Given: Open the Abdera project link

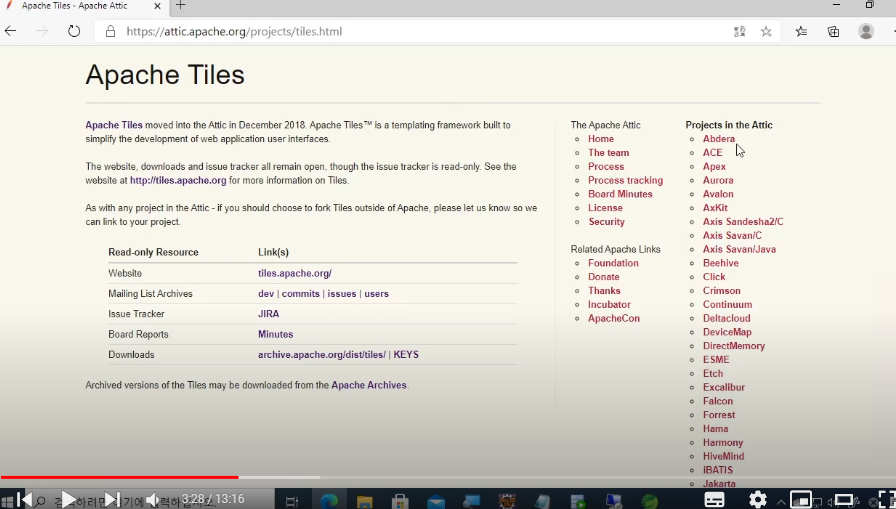Looking at the screenshot, I should tap(719, 139).
